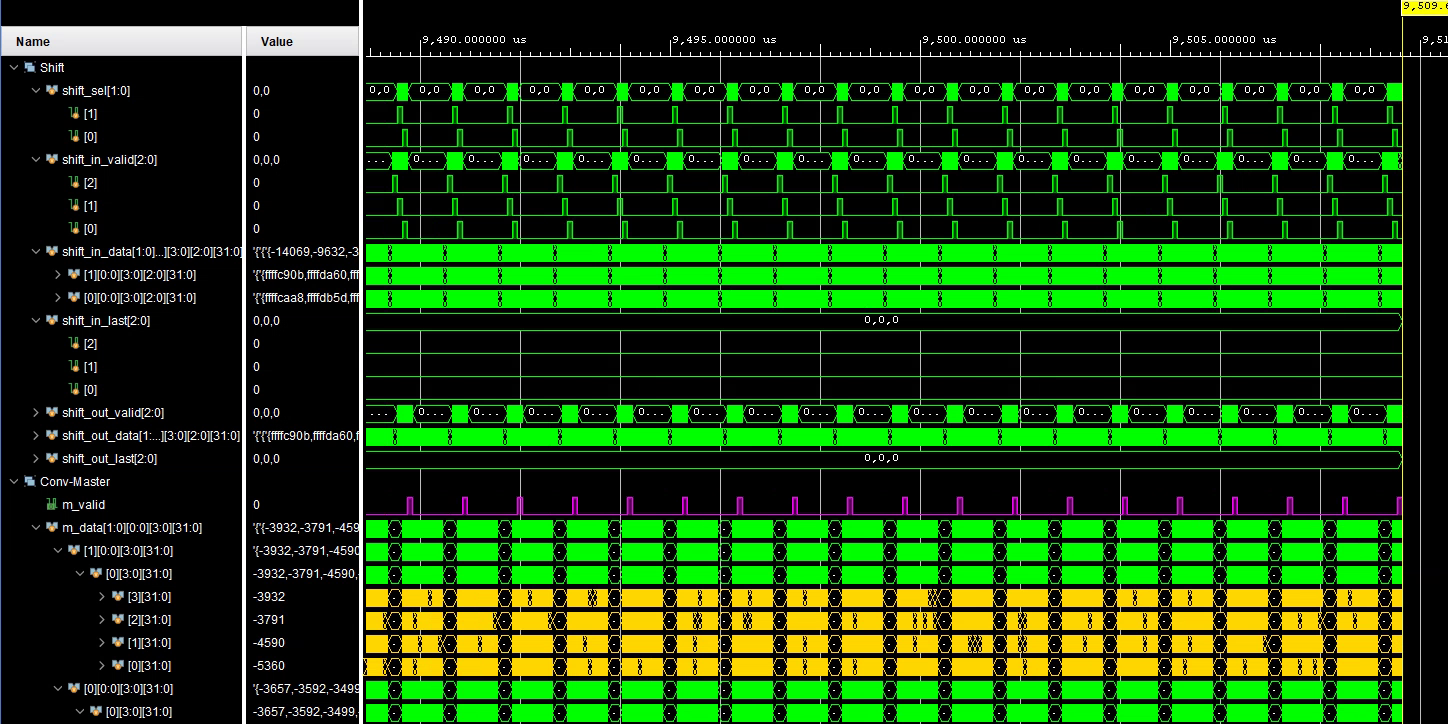The height and width of the screenshot is (724, 1448).
Task: Click the m_valid signal icon
Action: [51, 505]
